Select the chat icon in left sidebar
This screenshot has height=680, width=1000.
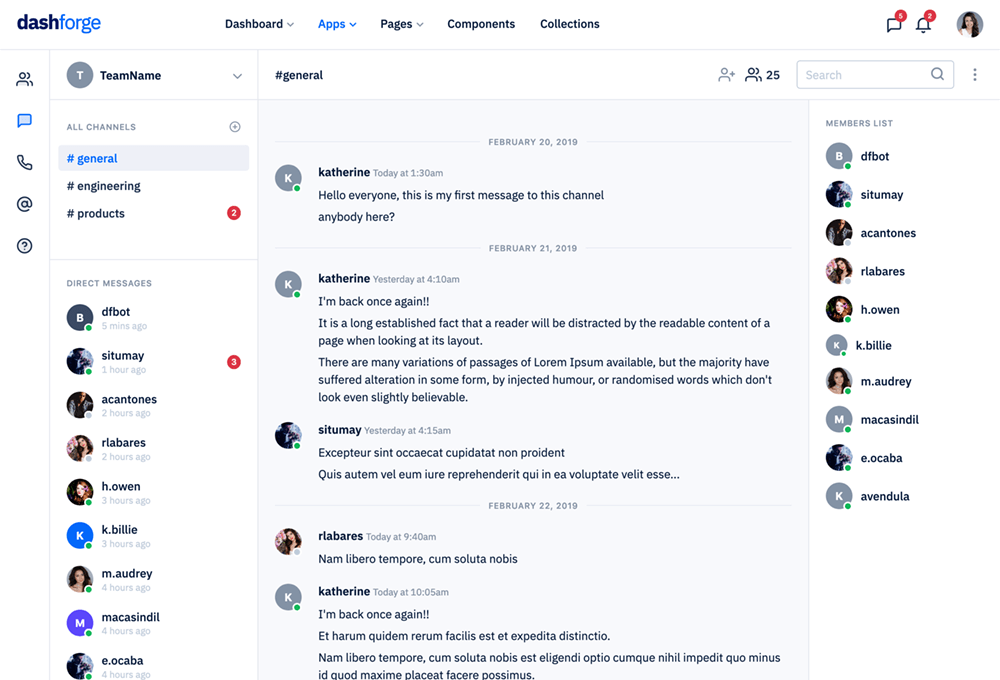[x=25, y=121]
